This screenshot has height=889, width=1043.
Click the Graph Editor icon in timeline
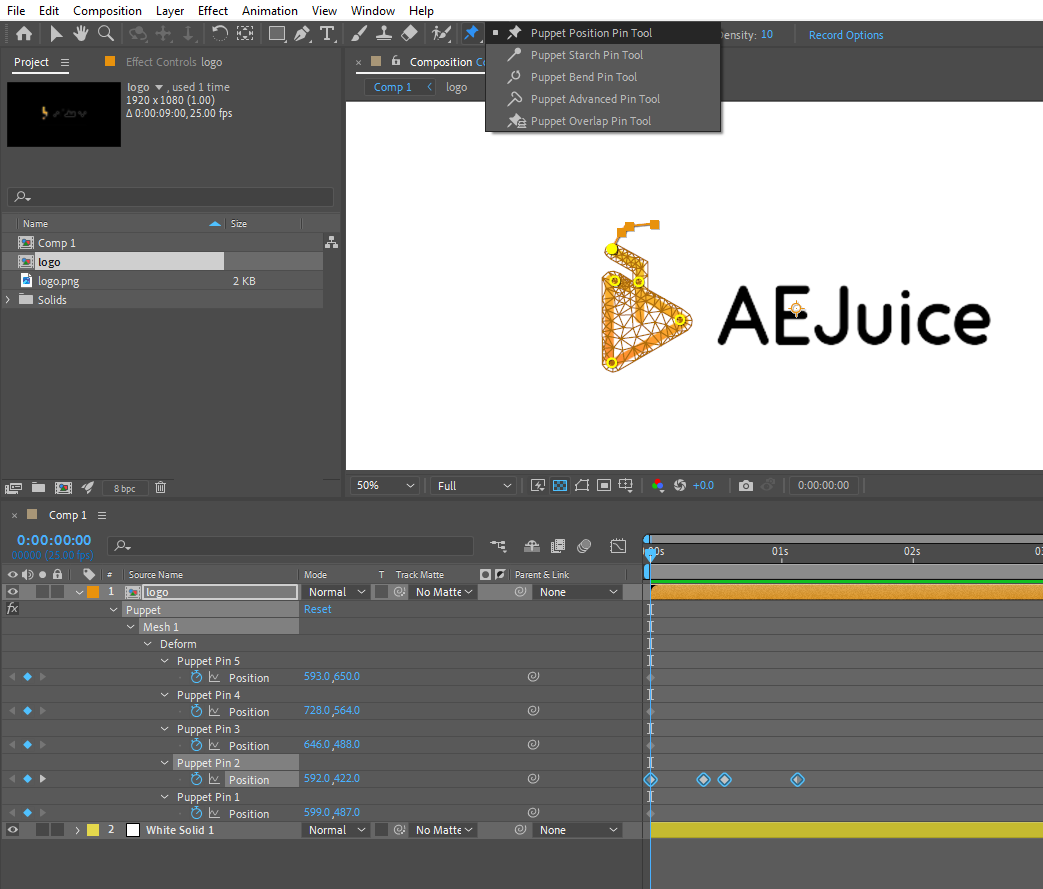coord(618,546)
